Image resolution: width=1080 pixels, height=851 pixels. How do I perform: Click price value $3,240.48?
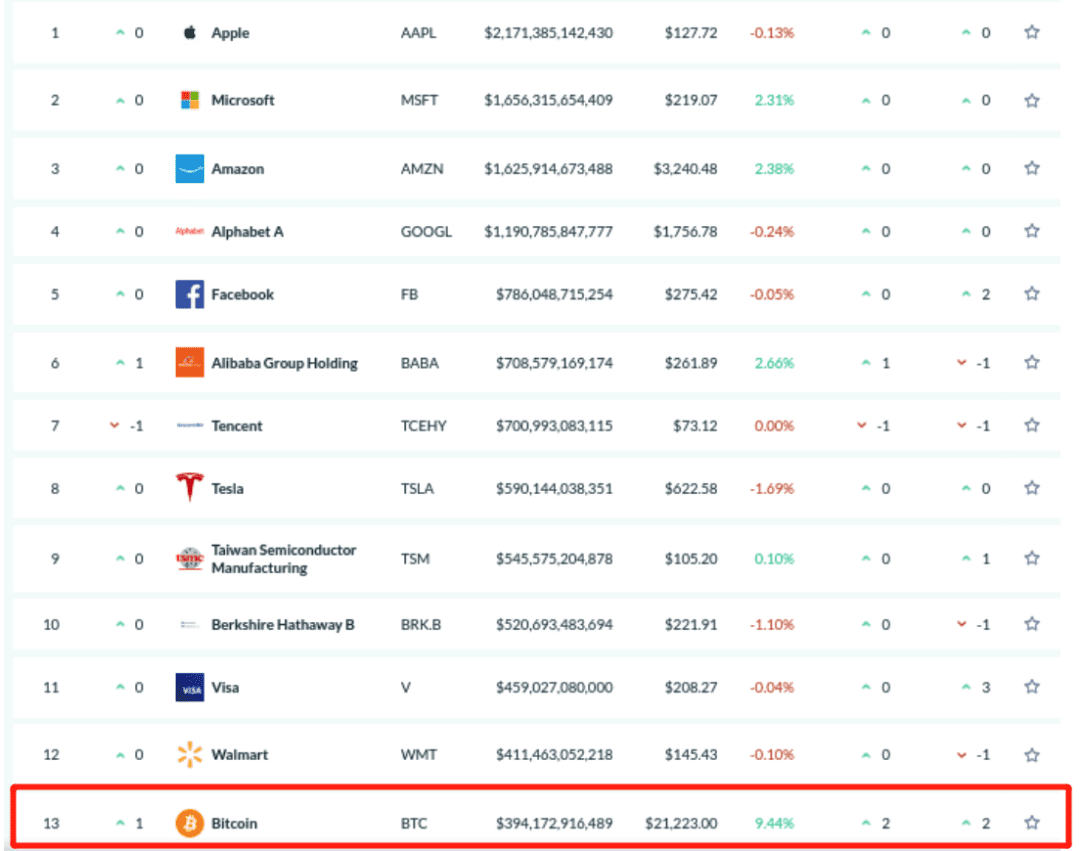pos(685,169)
